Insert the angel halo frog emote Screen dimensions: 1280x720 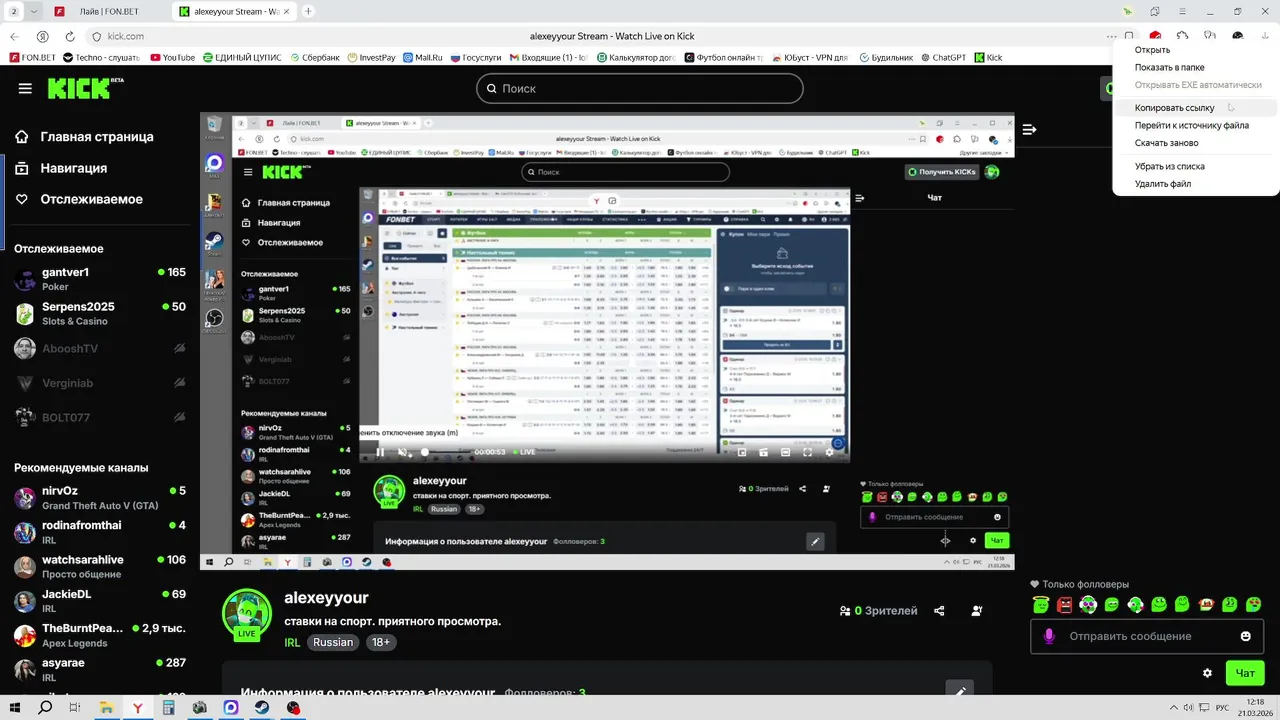pos(1041,604)
